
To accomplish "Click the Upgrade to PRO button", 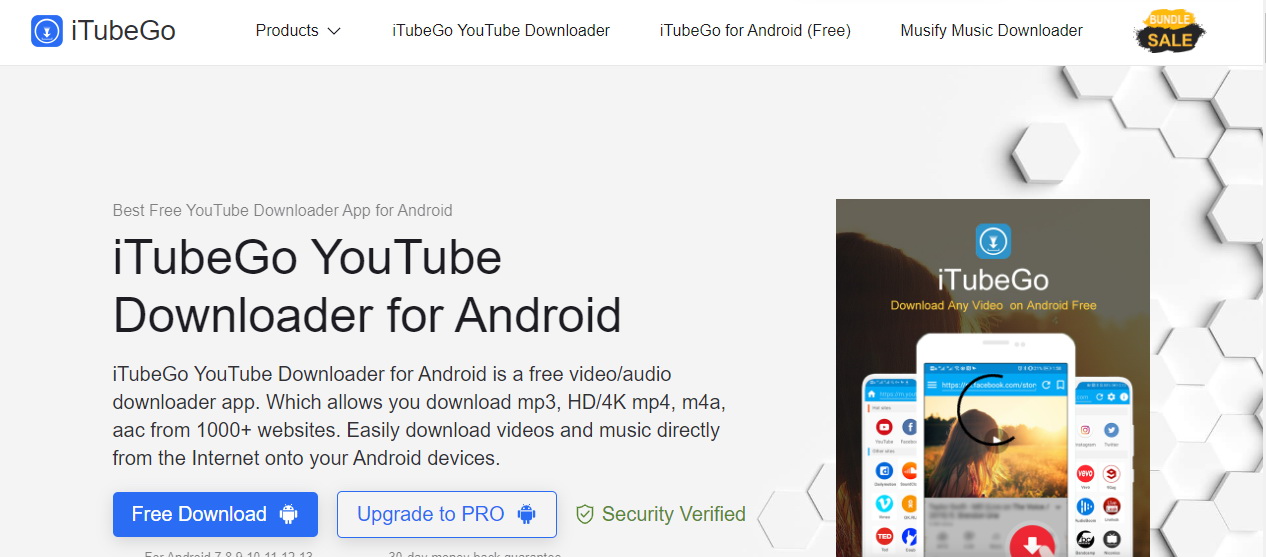I will [x=446, y=514].
